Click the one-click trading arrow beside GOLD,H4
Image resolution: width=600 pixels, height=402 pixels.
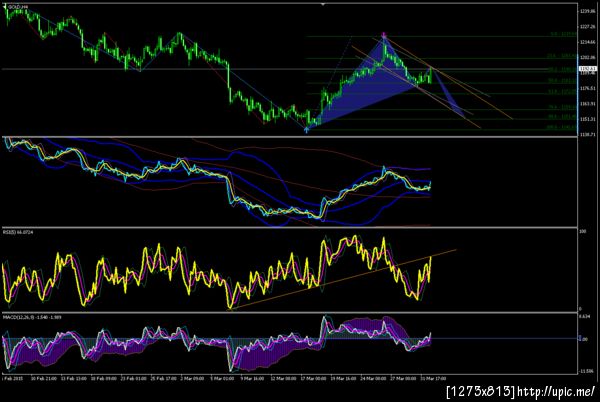[x=5, y=7]
